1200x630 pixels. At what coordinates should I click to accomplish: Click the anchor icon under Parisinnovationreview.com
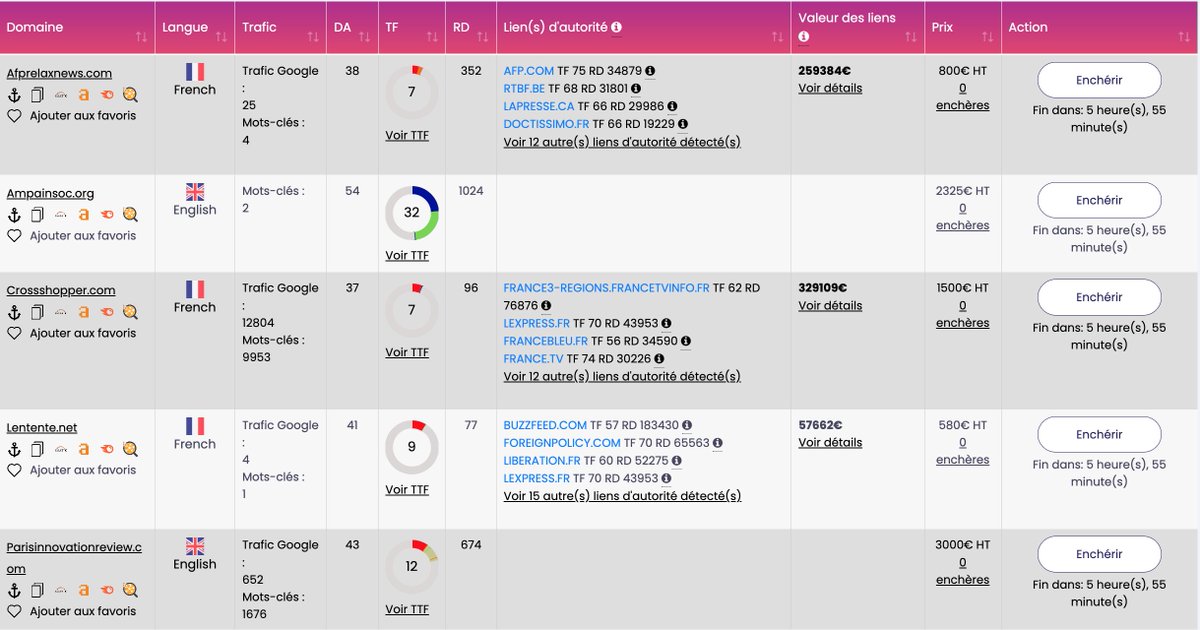coord(14,591)
